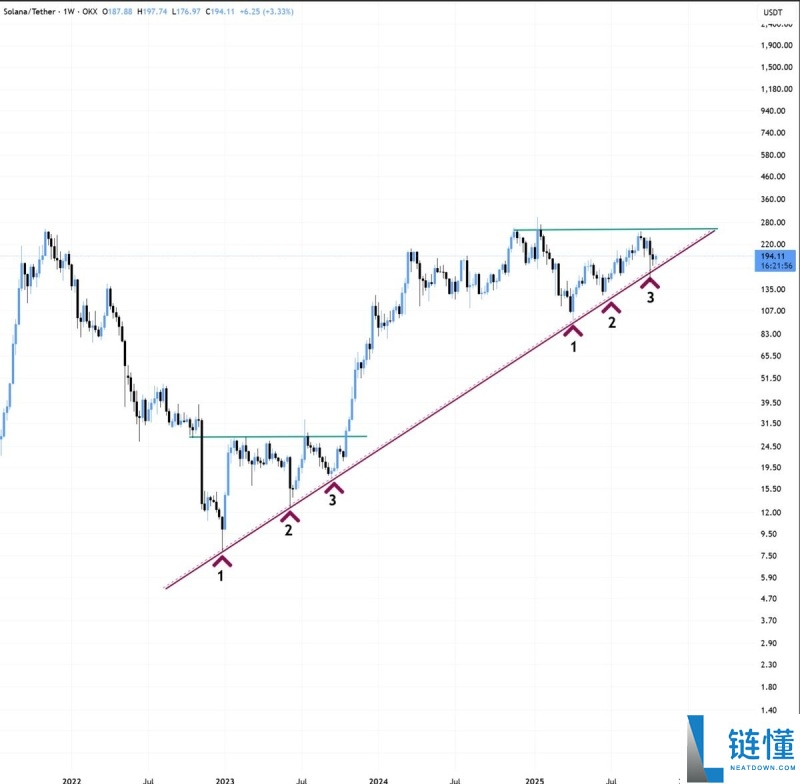The width and height of the screenshot is (800, 784).
Task: Select the 194.11 current price label
Action: [772, 256]
